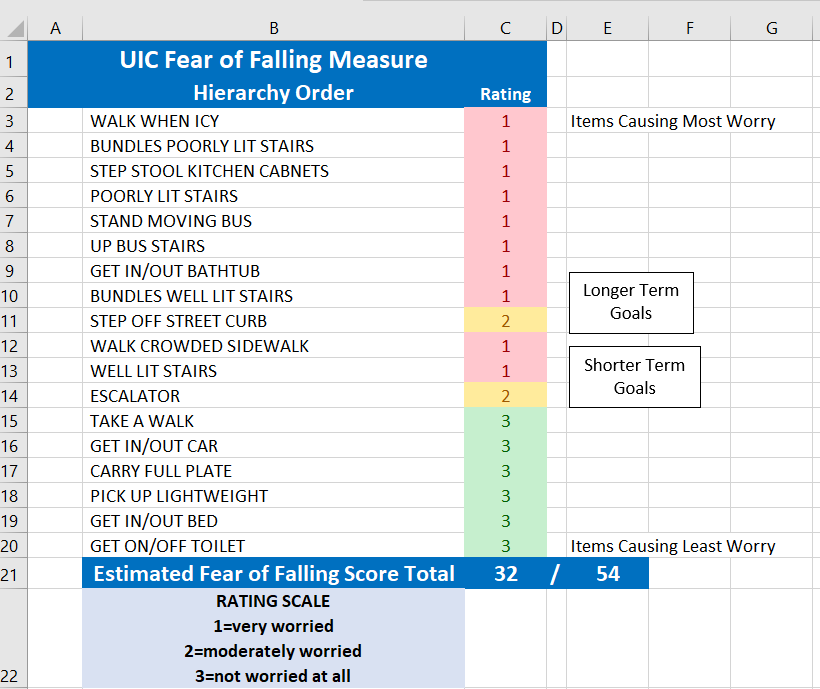
Task: Select column B header
Action: point(273,29)
